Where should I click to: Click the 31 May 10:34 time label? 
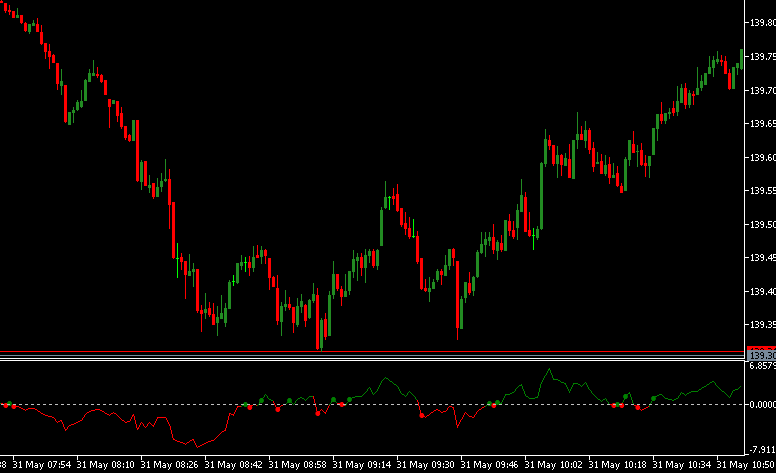(681, 465)
